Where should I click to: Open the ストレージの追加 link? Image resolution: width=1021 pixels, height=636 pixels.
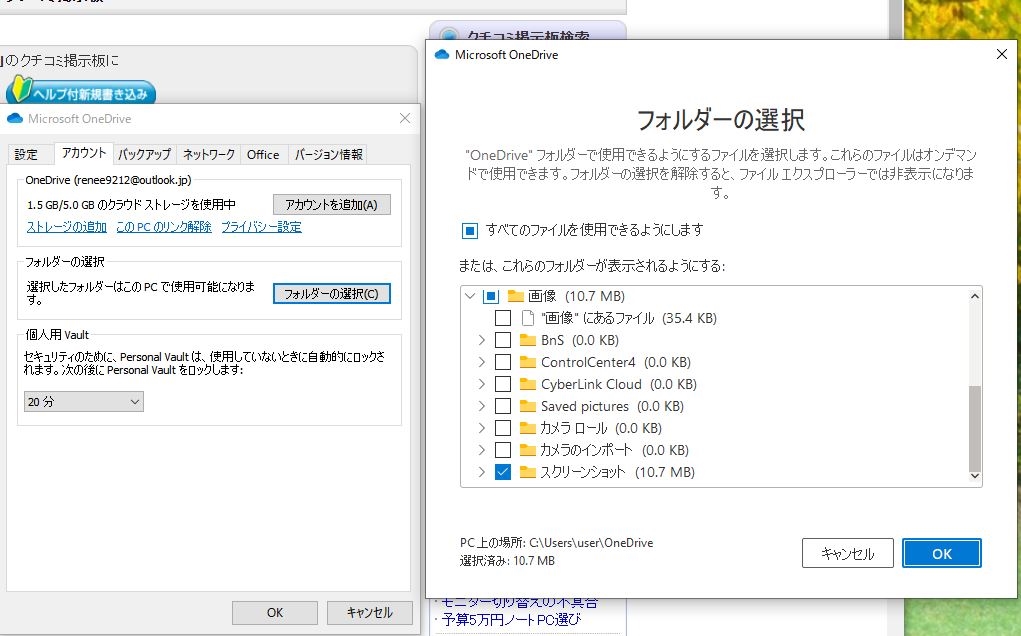pos(66,227)
